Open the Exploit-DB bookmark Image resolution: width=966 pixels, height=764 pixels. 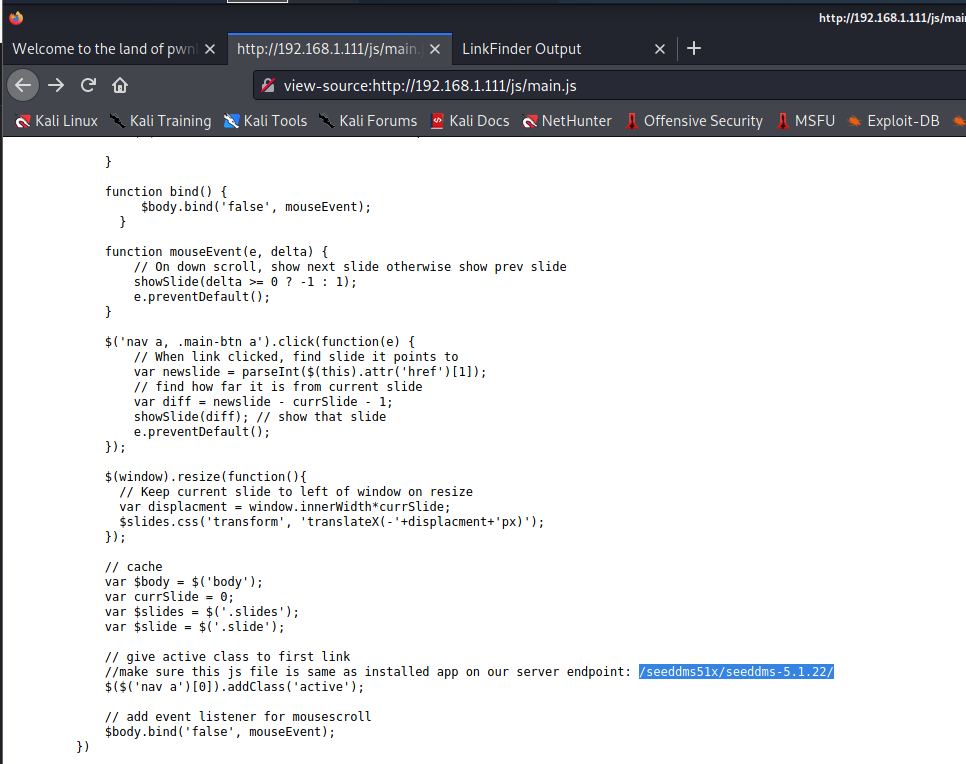click(894, 121)
